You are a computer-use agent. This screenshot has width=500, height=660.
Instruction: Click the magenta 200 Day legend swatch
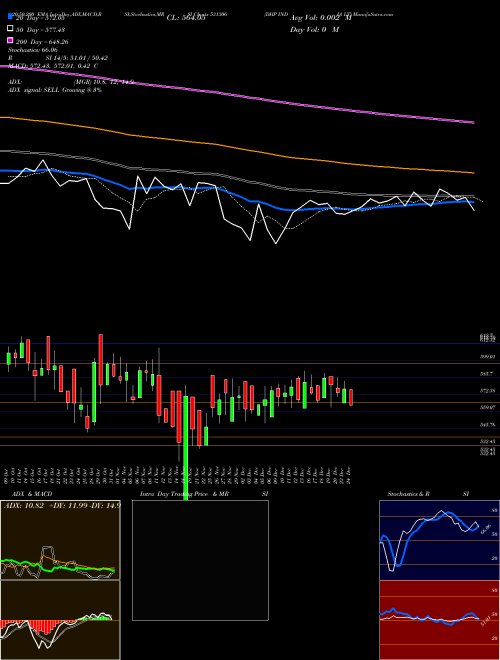[11, 41]
